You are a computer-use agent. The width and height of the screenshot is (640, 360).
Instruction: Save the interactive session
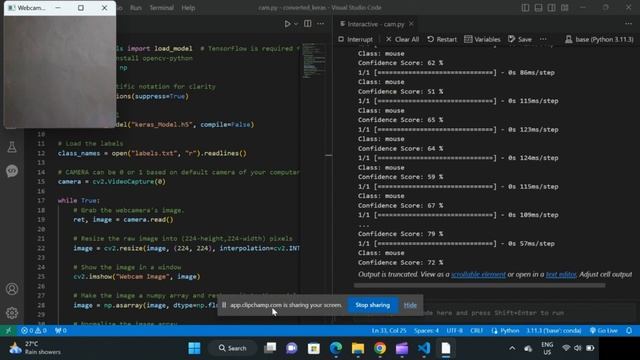tap(520, 39)
